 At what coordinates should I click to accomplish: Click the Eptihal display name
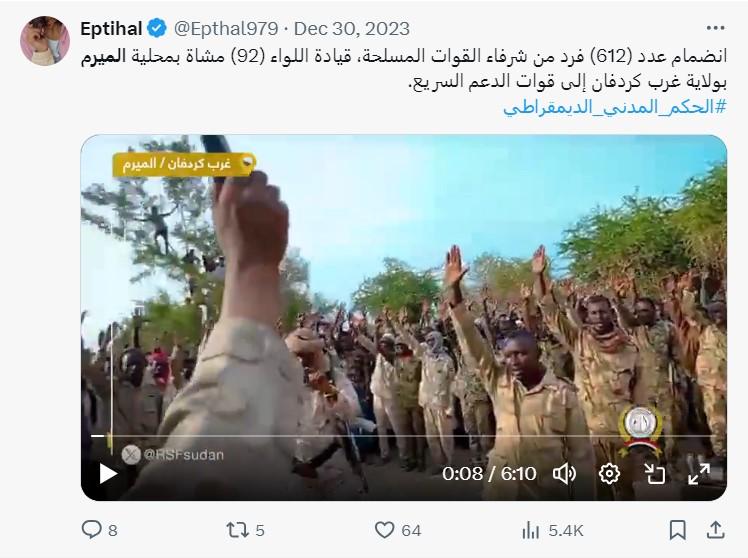point(111,29)
